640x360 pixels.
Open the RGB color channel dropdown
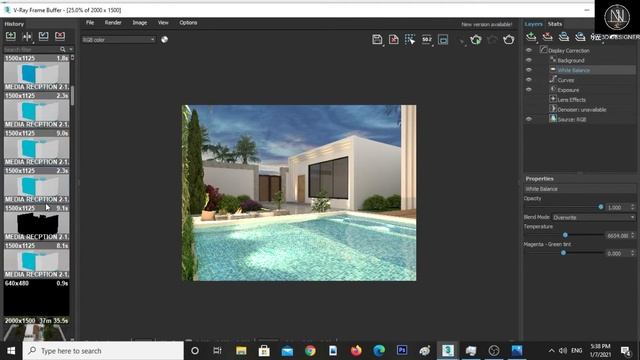coord(118,40)
